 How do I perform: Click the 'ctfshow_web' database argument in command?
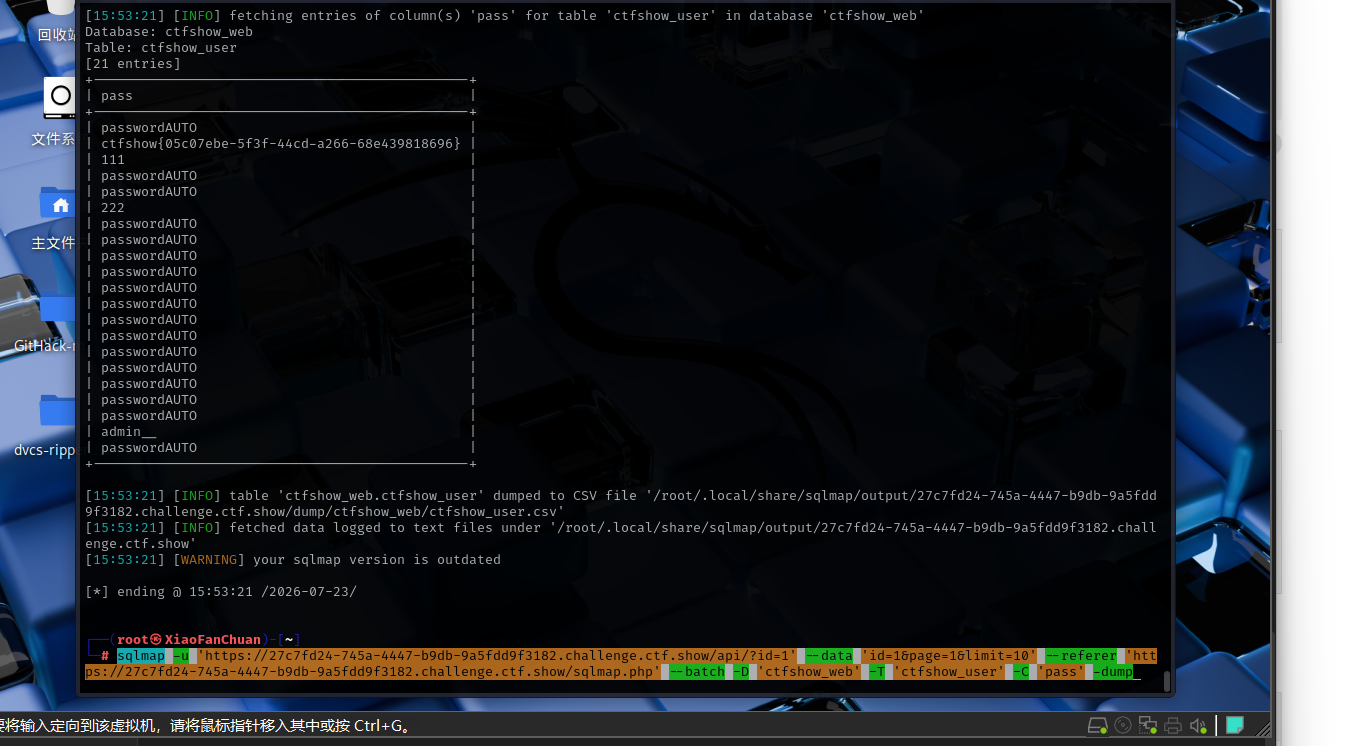pyautogui.click(x=809, y=672)
